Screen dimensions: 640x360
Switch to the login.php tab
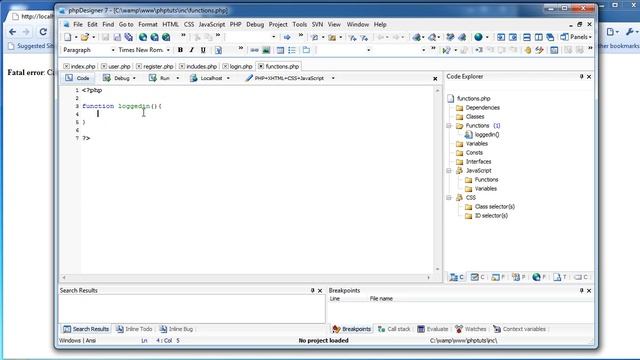[x=238, y=66]
